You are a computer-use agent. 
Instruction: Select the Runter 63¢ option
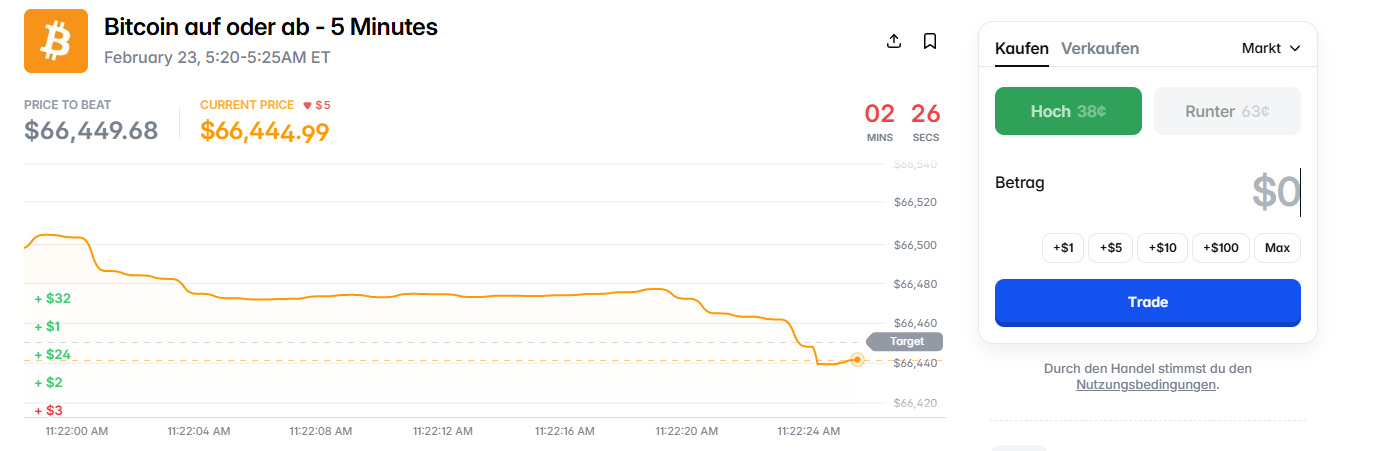pos(1227,111)
